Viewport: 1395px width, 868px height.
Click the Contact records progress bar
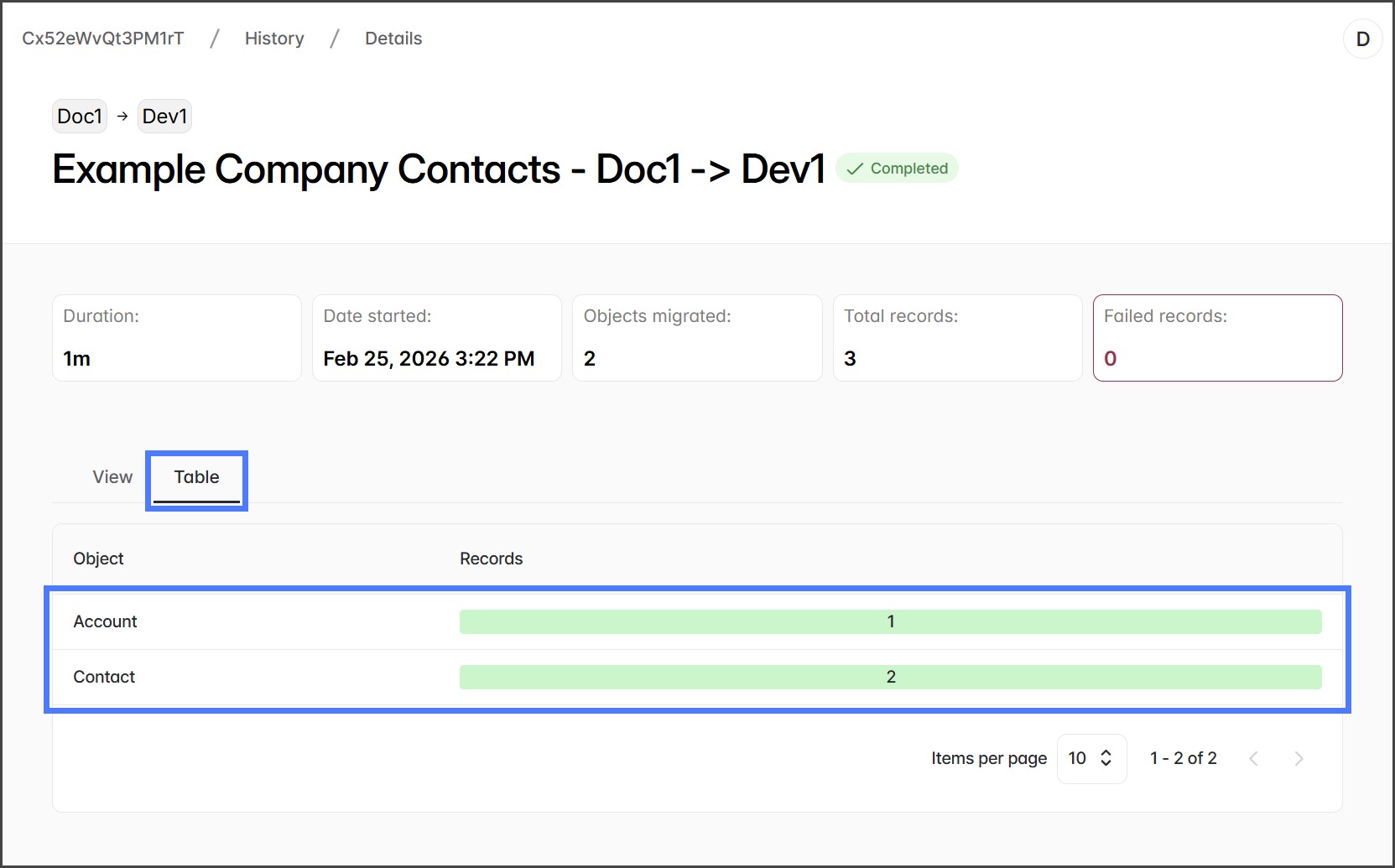pos(890,677)
